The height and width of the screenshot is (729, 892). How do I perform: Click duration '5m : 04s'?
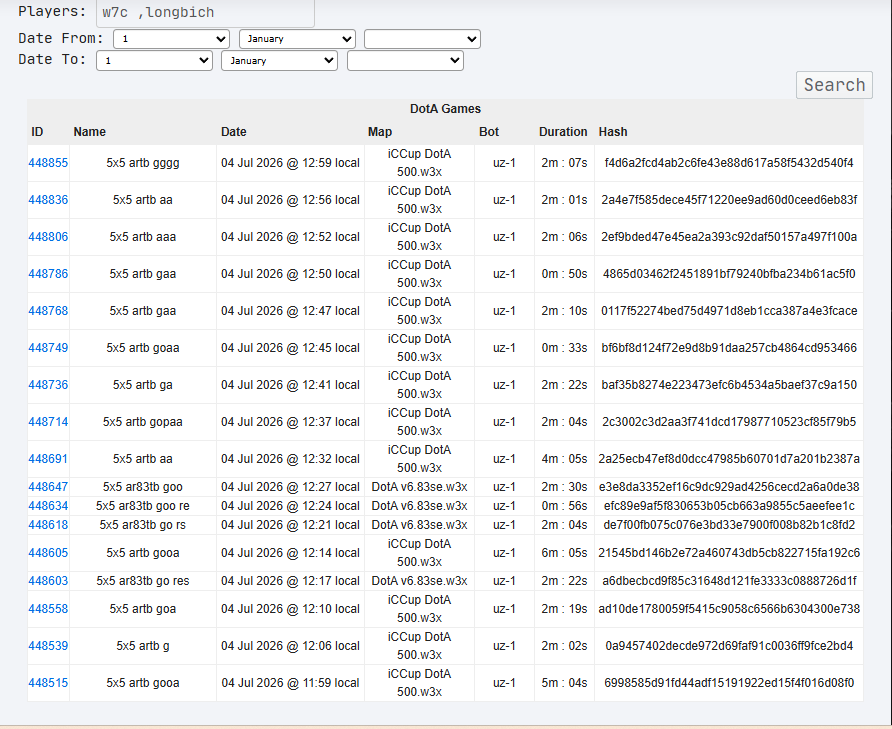[x=564, y=683]
